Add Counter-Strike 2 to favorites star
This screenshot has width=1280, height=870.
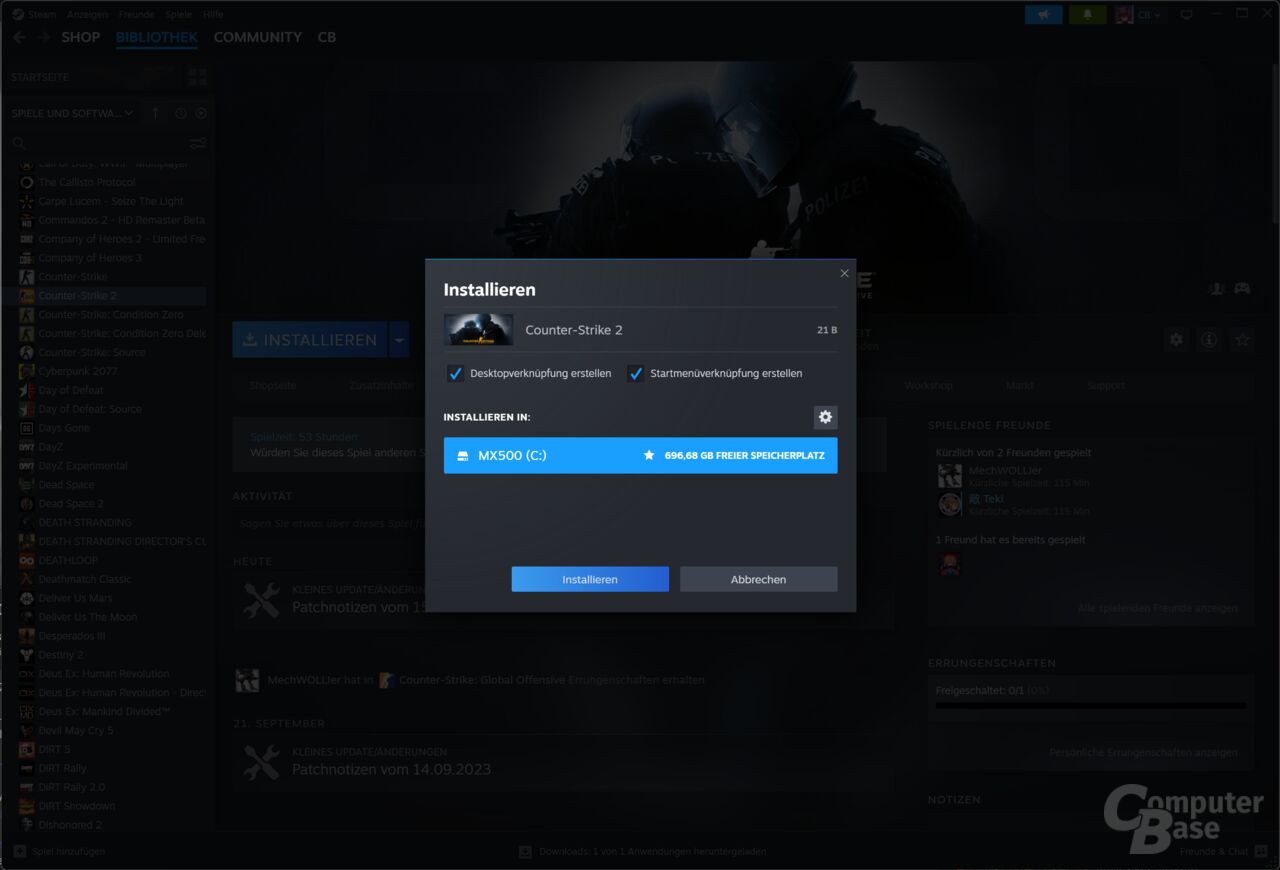tap(1242, 340)
